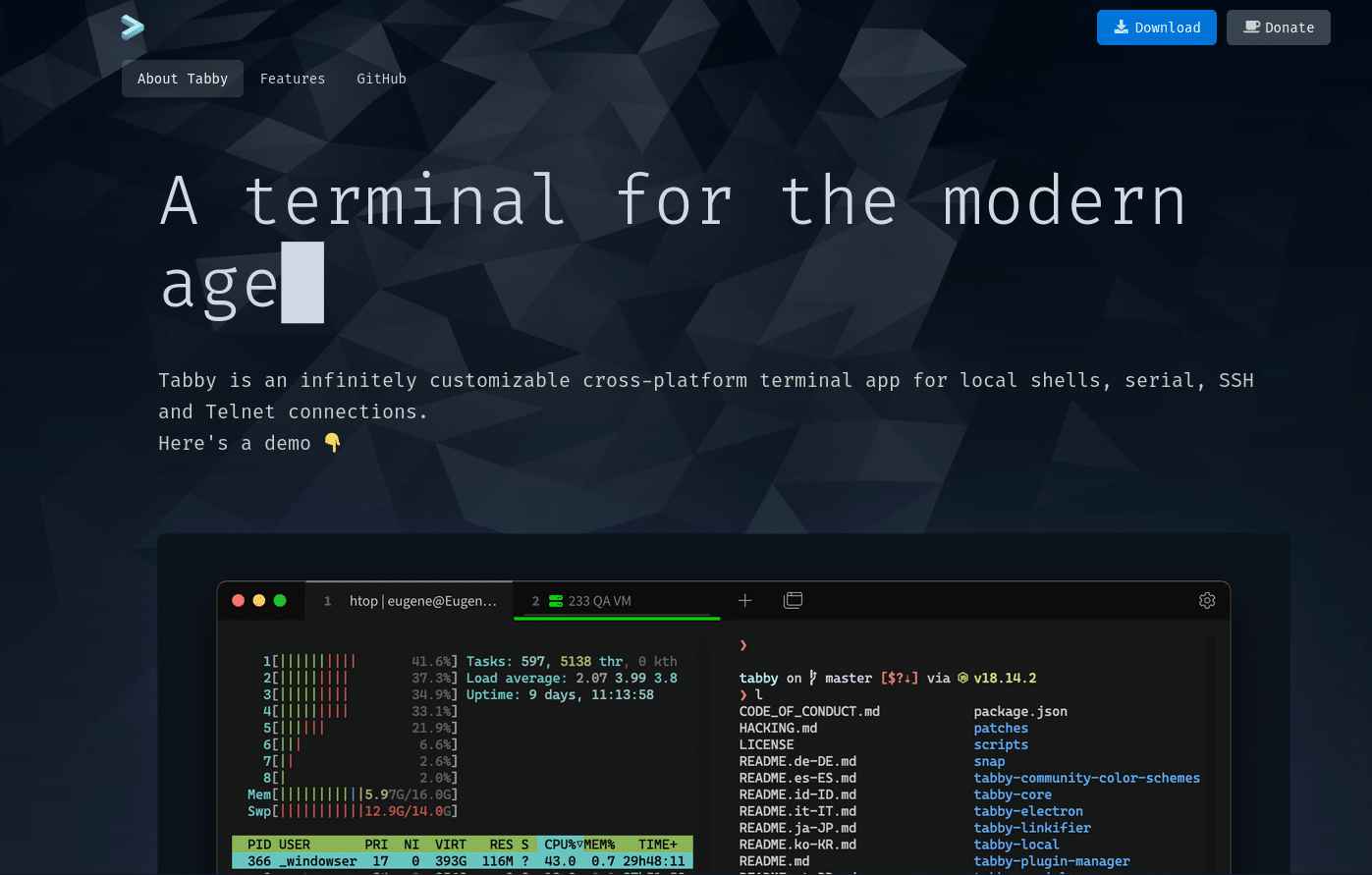The height and width of the screenshot is (875, 1372).
Task: Click the settings gear in the demo terminal
Action: click(1207, 600)
